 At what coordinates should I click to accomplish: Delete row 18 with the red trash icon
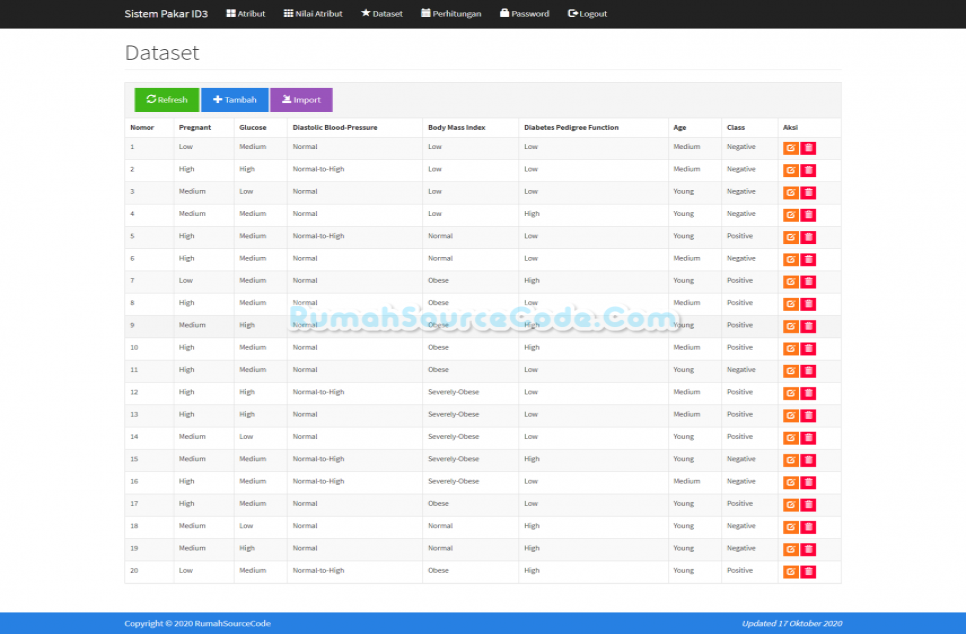click(808, 527)
